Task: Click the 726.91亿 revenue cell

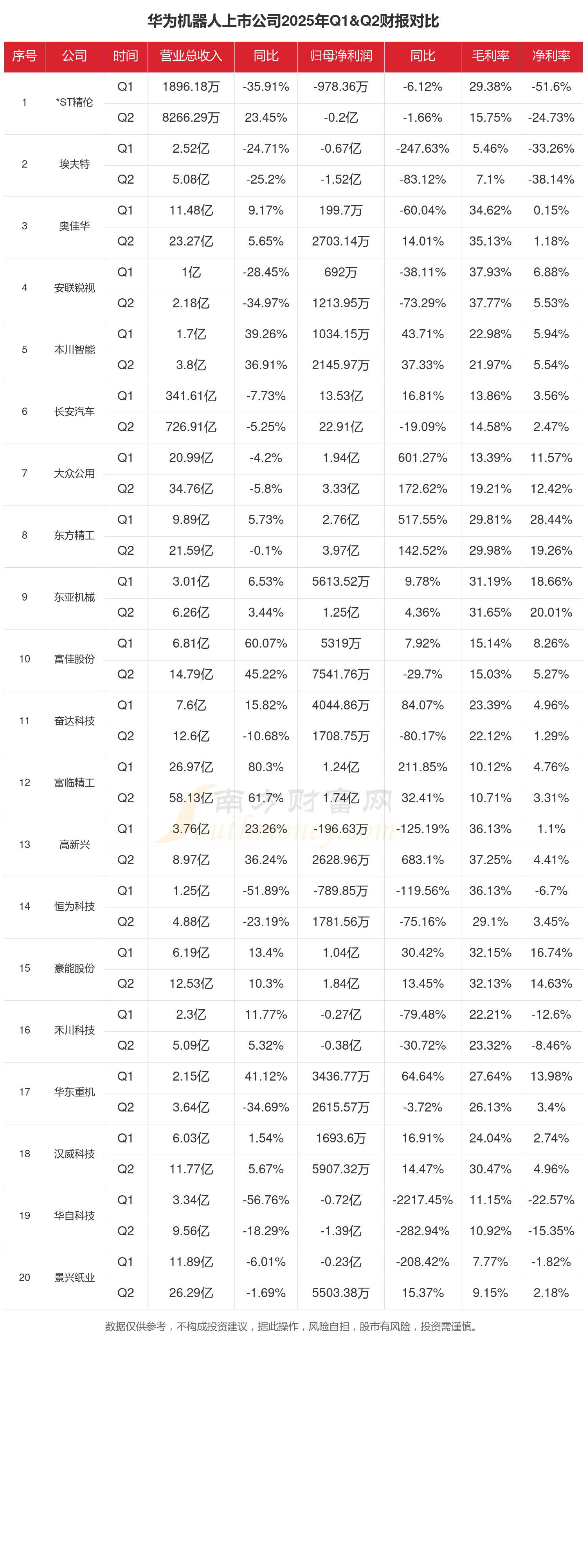Action: (x=191, y=427)
